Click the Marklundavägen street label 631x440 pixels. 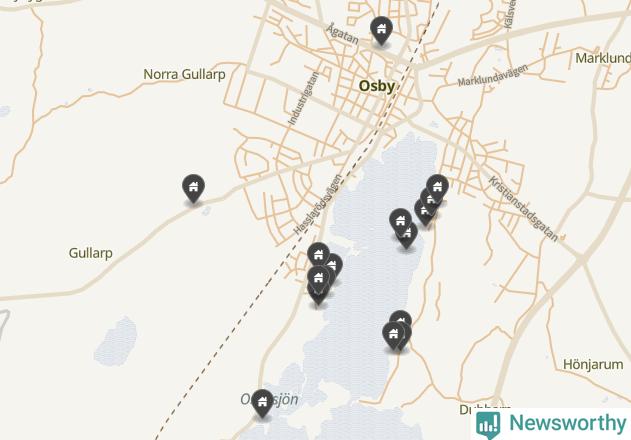pyautogui.click(x=493, y=75)
